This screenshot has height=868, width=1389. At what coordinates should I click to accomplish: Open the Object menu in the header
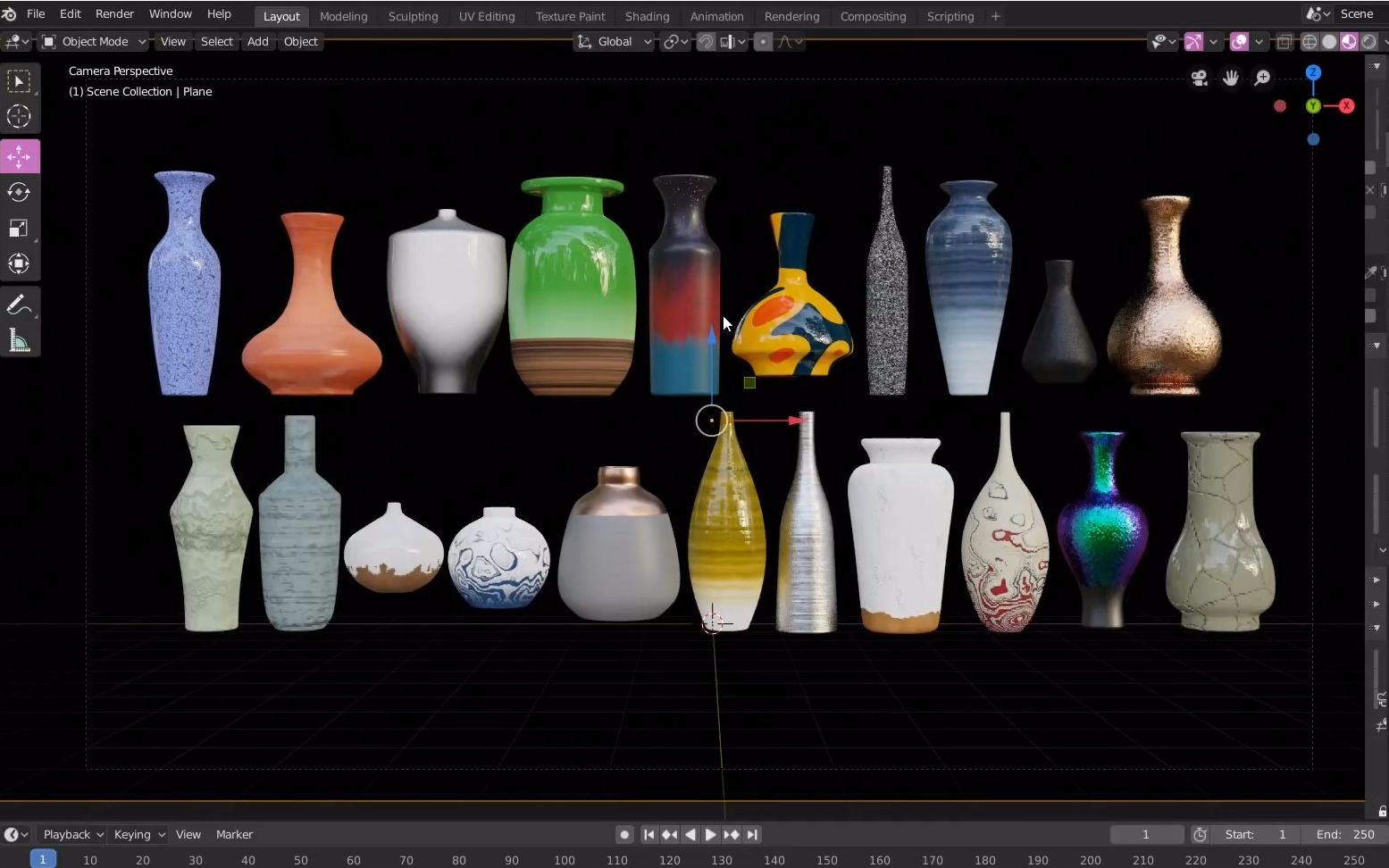tap(300, 41)
